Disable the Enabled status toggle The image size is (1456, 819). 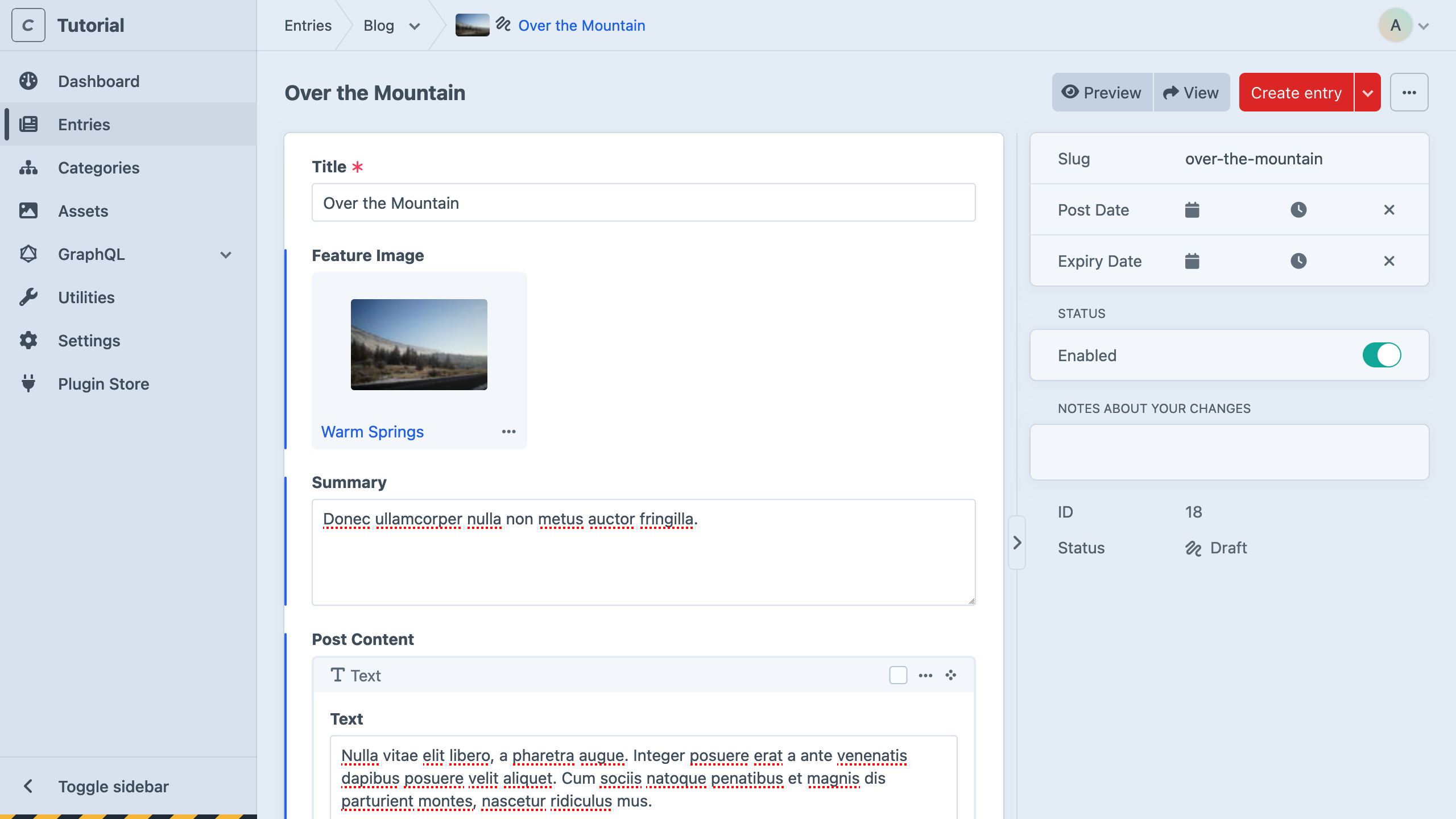[x=1382, y=355]
